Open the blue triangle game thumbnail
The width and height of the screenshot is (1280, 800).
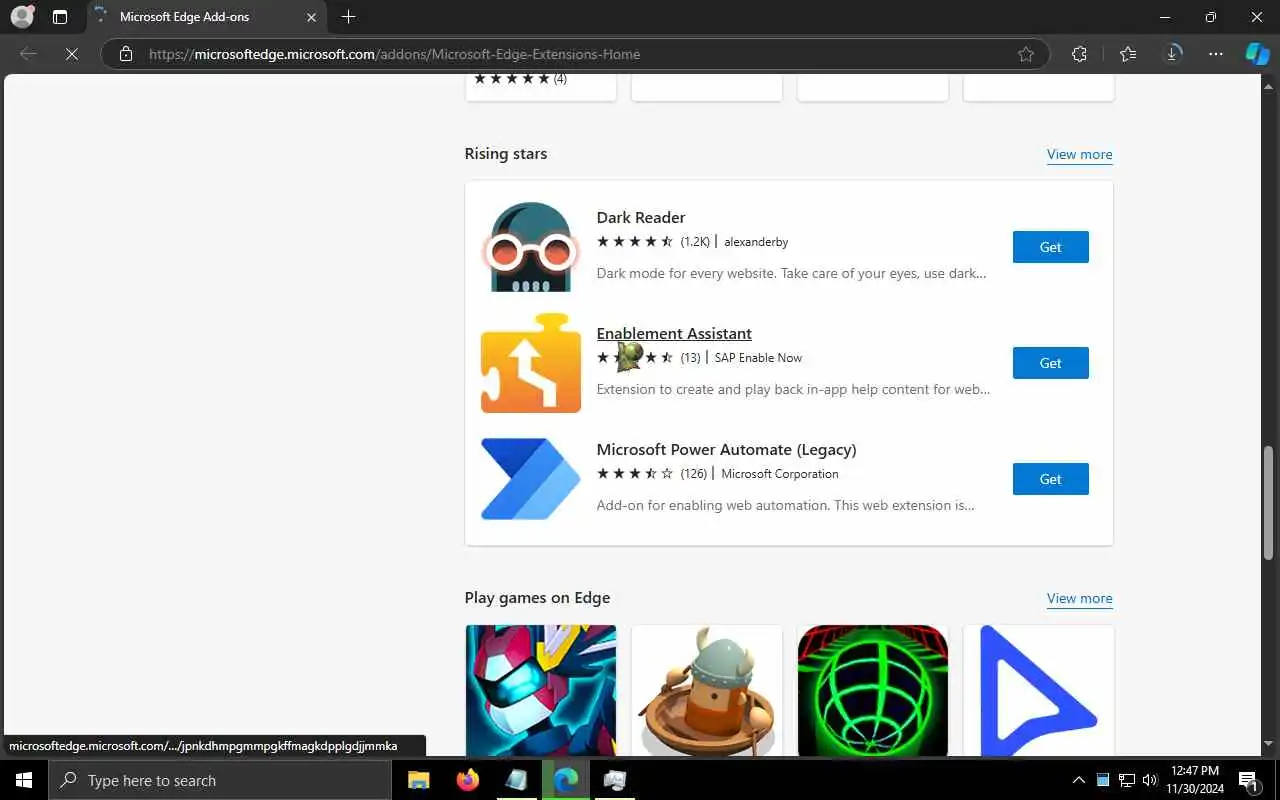pos(1039,690)
